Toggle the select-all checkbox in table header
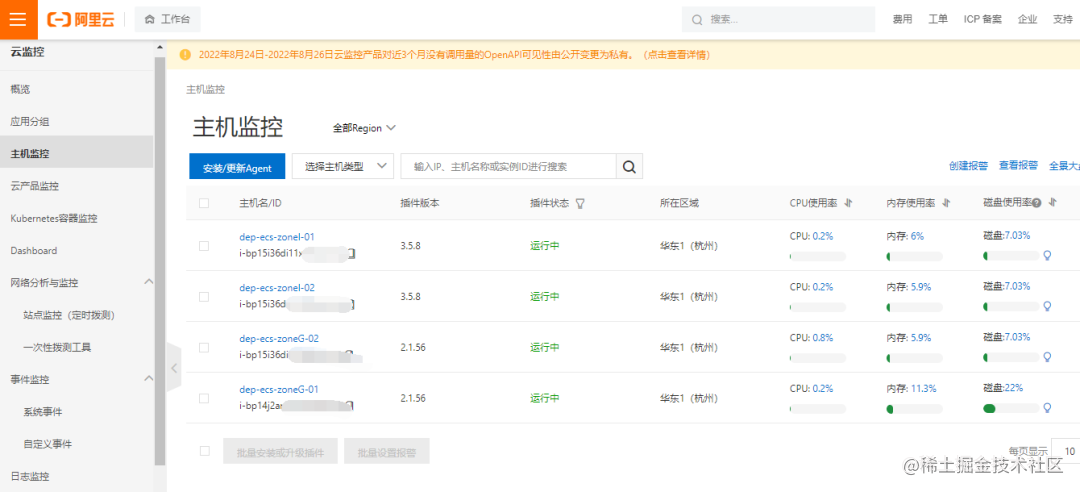Viewport: 1080px width, 492px height. [204, 203]
